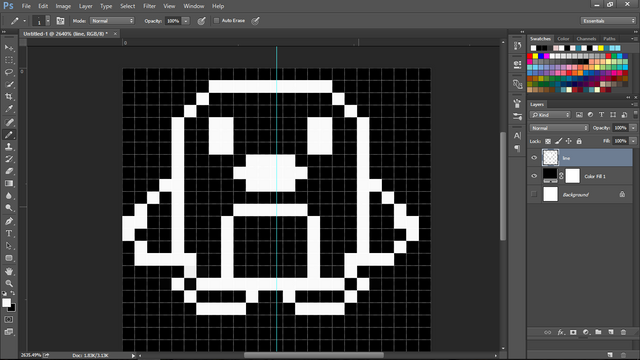The width and height of the screenshot is (640, 360).
Task: Select the History Brush tool
Action: (9, 159)
